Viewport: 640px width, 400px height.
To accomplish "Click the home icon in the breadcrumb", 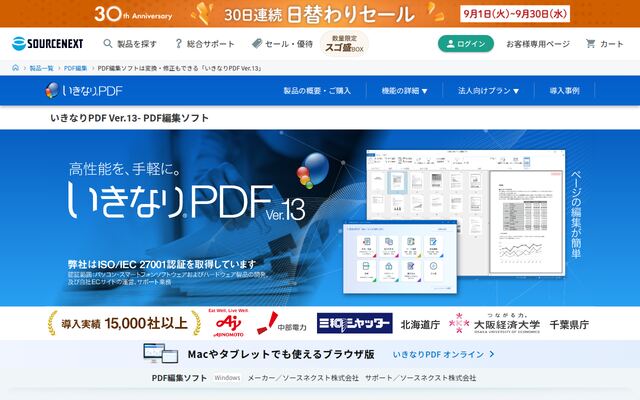I will click(x=16, y=68).
